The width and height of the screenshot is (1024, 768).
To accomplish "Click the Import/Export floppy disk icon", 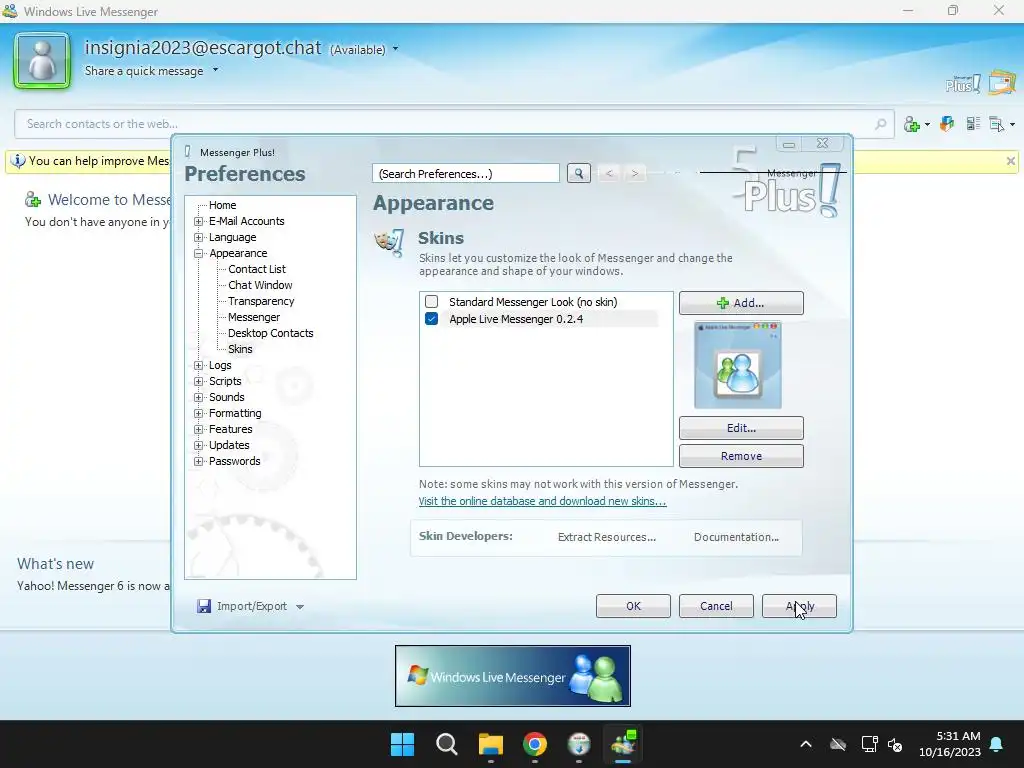I will tap(204, 606).
